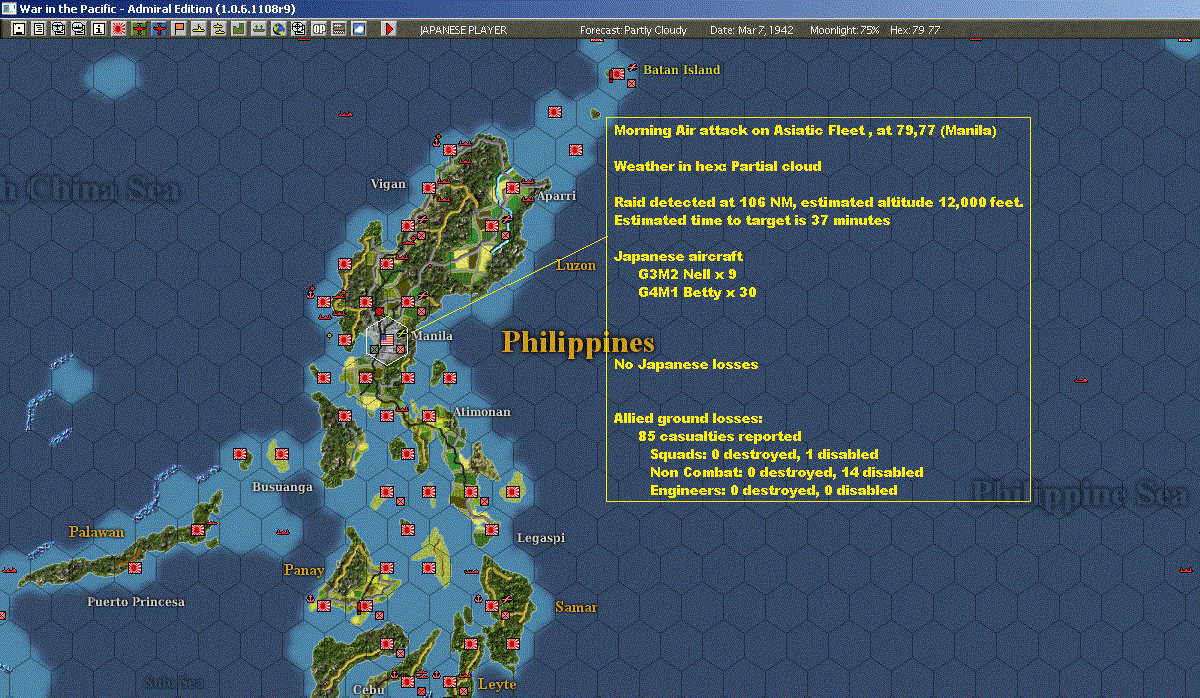Click the application icon in the title bar
This screenshot has height=698, width=1200.
[x=8, y=8]
